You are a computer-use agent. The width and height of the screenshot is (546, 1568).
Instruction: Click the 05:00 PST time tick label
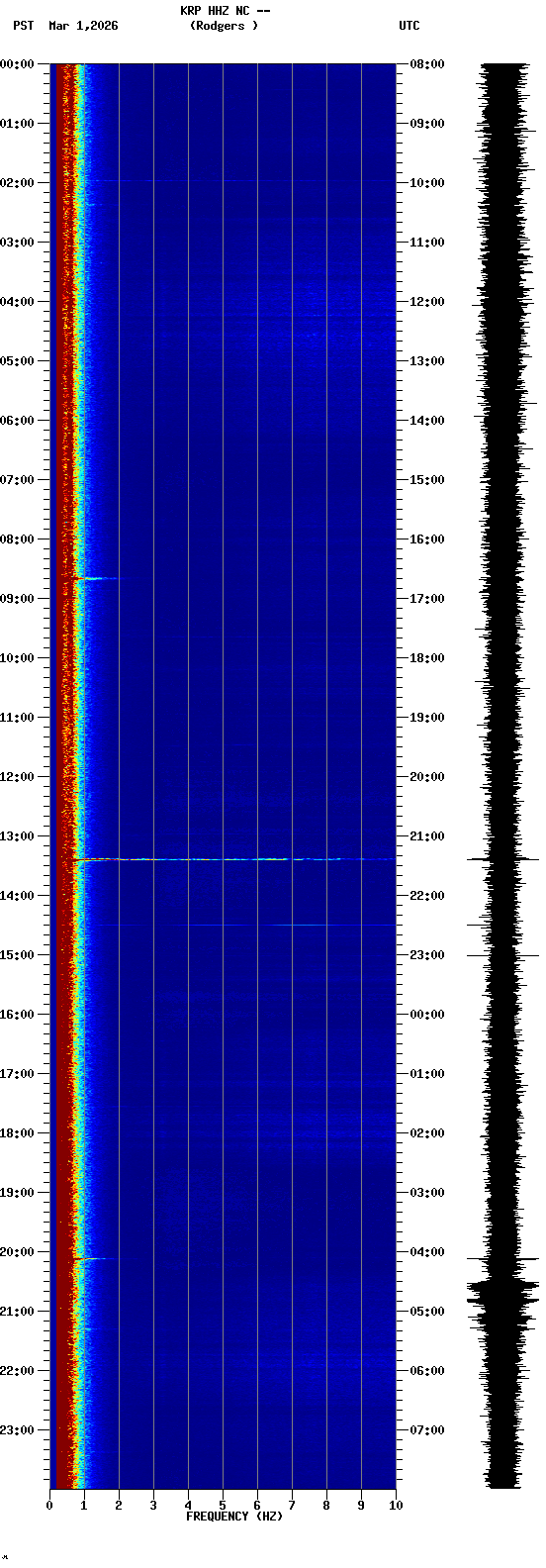pyautogui.click(x=17, y=361)
